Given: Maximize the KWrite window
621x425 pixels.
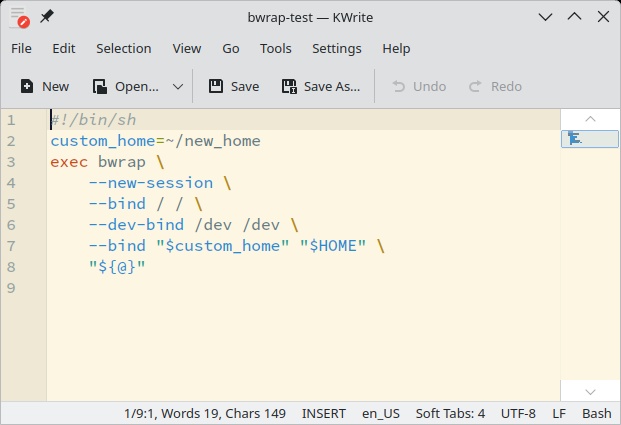Looking at the screenshot, I should coord(574,17).
